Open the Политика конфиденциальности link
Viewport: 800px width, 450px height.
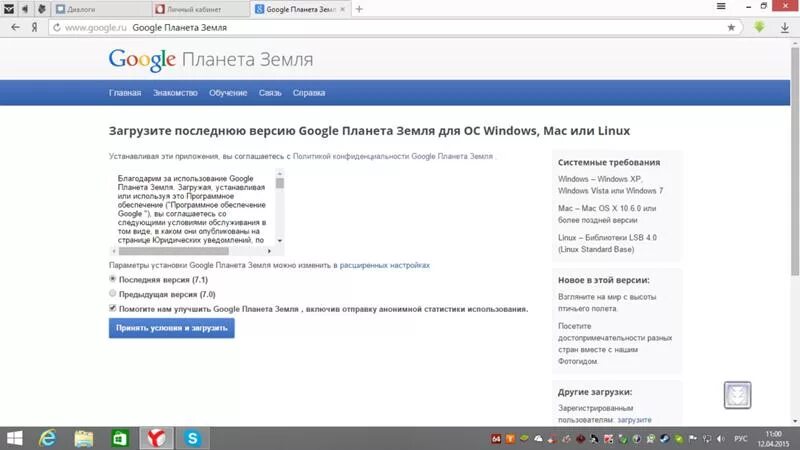coord(392,156)
